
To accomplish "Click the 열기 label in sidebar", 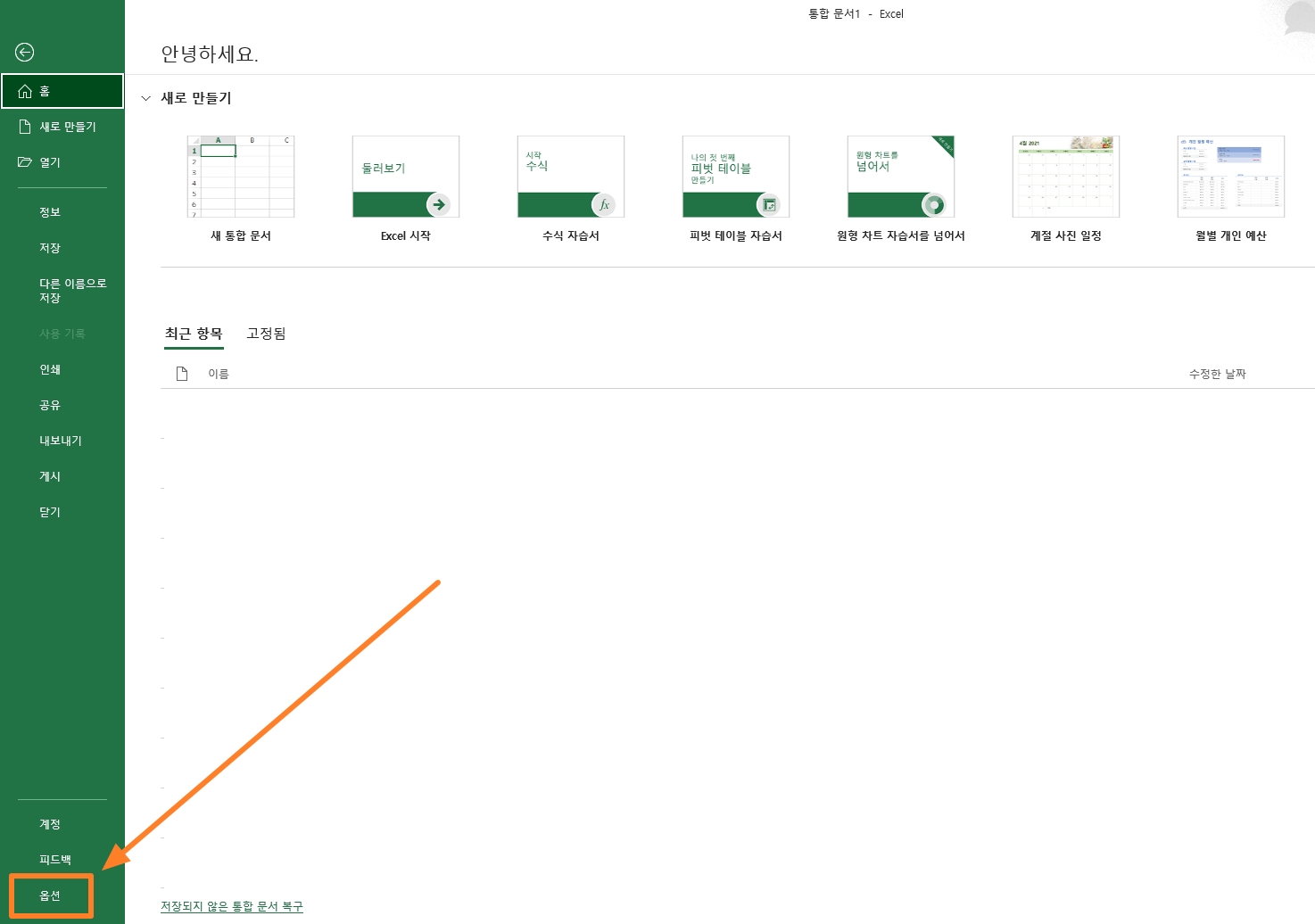I will [x=50, y=162].
